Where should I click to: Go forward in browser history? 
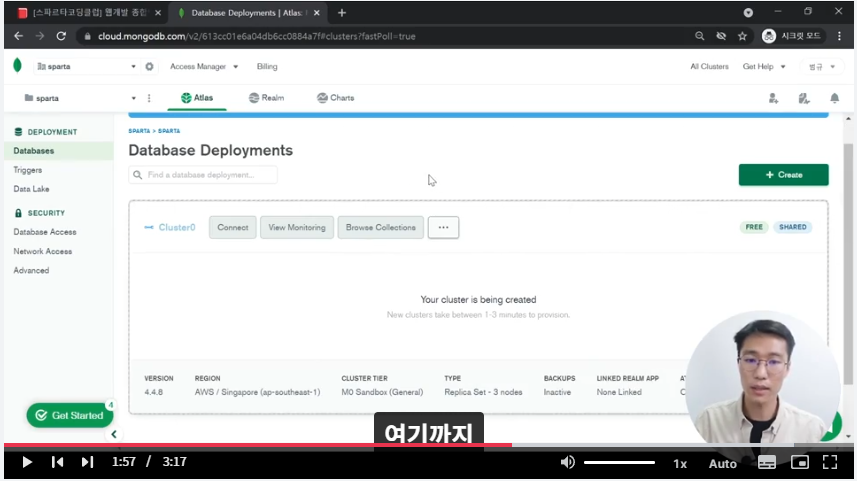[x=40, y=36]
